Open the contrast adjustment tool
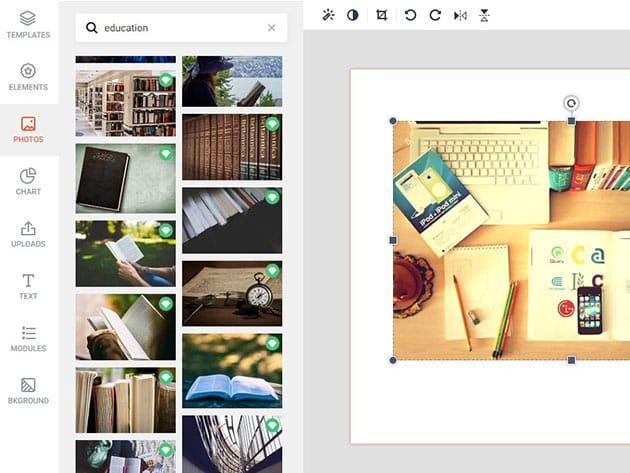Screen dimensions: 630x473 coord(353,15)
